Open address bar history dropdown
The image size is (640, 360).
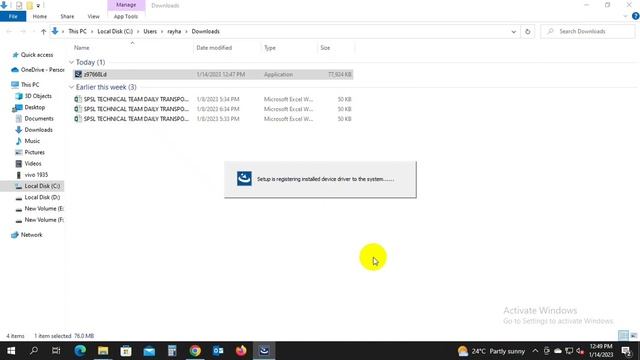click(x=513, y=31)
